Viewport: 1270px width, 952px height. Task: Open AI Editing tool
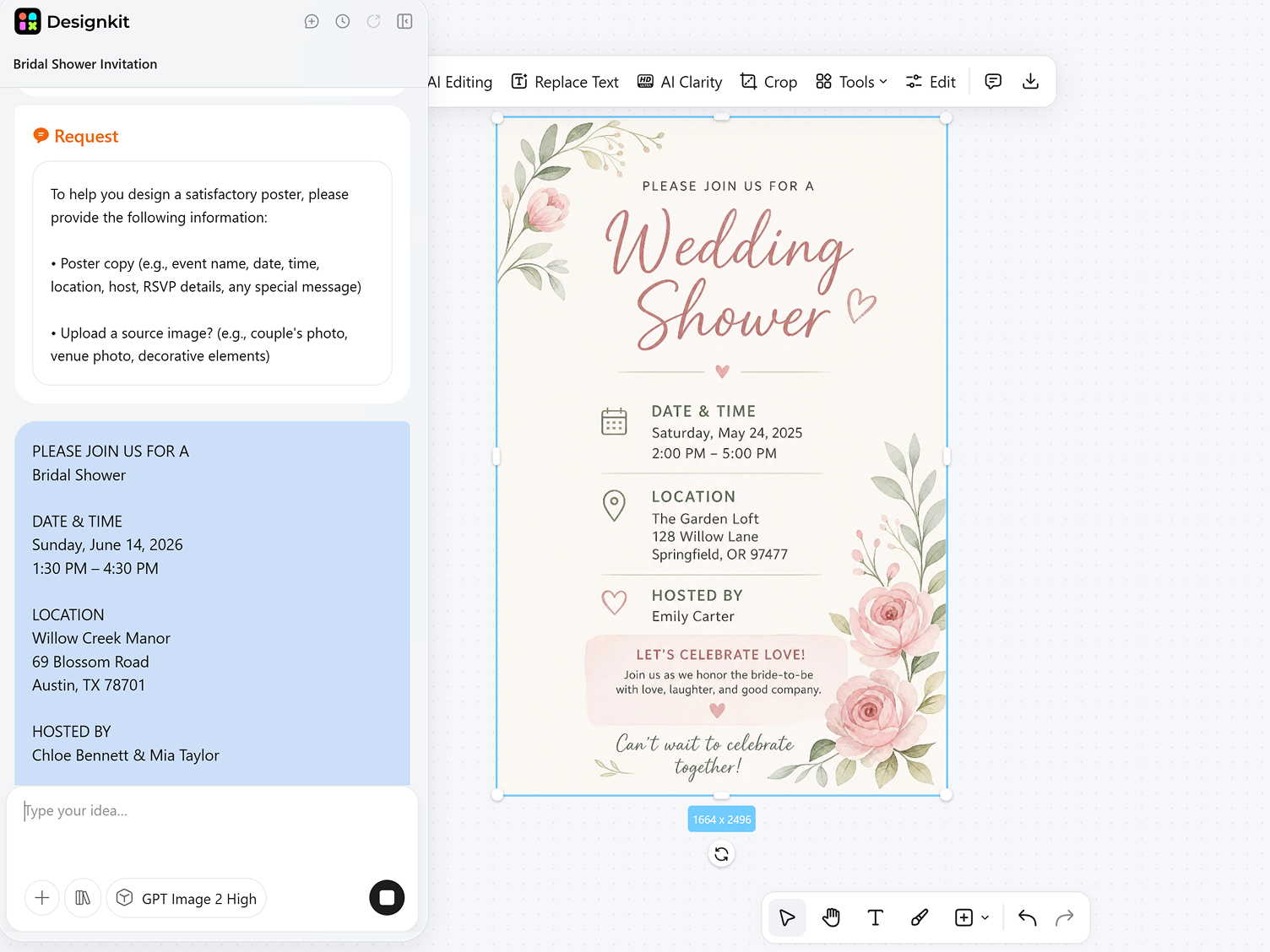point(459,82)
